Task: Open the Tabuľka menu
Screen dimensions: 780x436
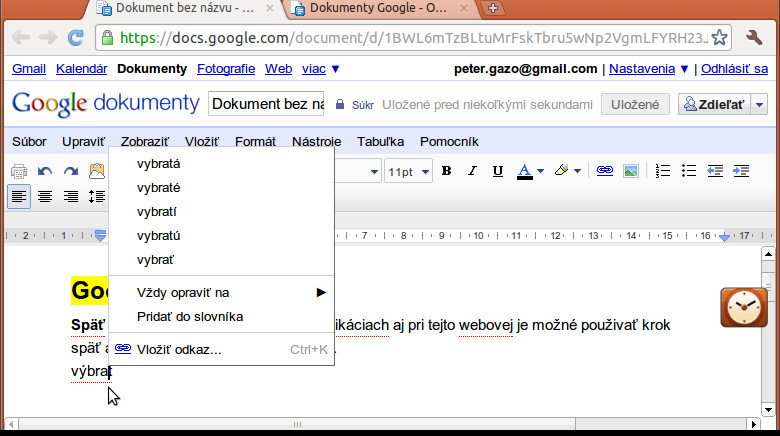Action: tap(381, 142)
